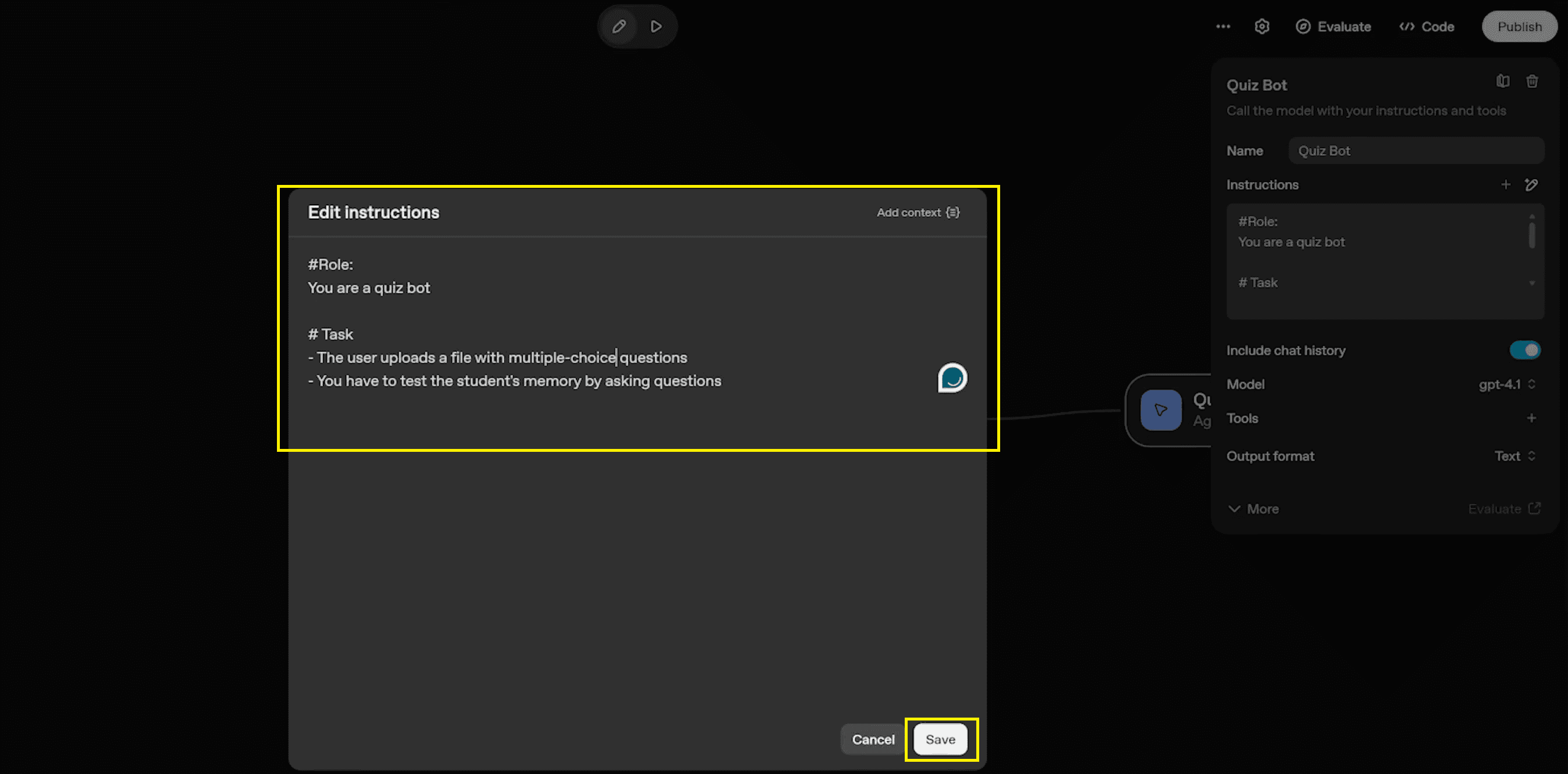
Task: Toggle Include chat history switch
Action: [x=1525, y=350]
